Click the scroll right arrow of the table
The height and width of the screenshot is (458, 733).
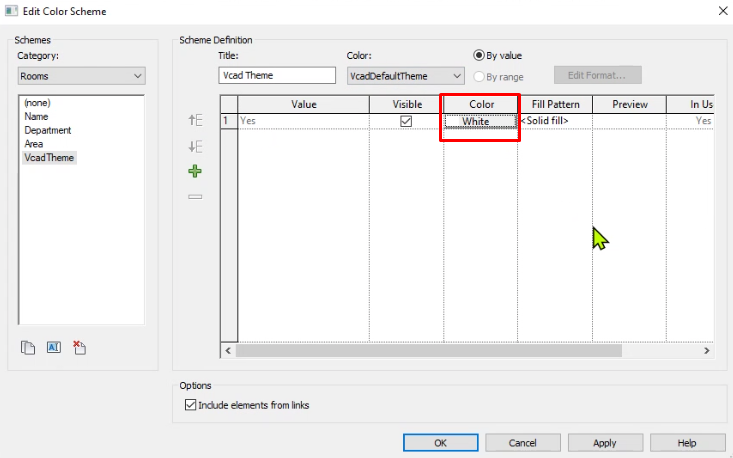coord(707,351)
